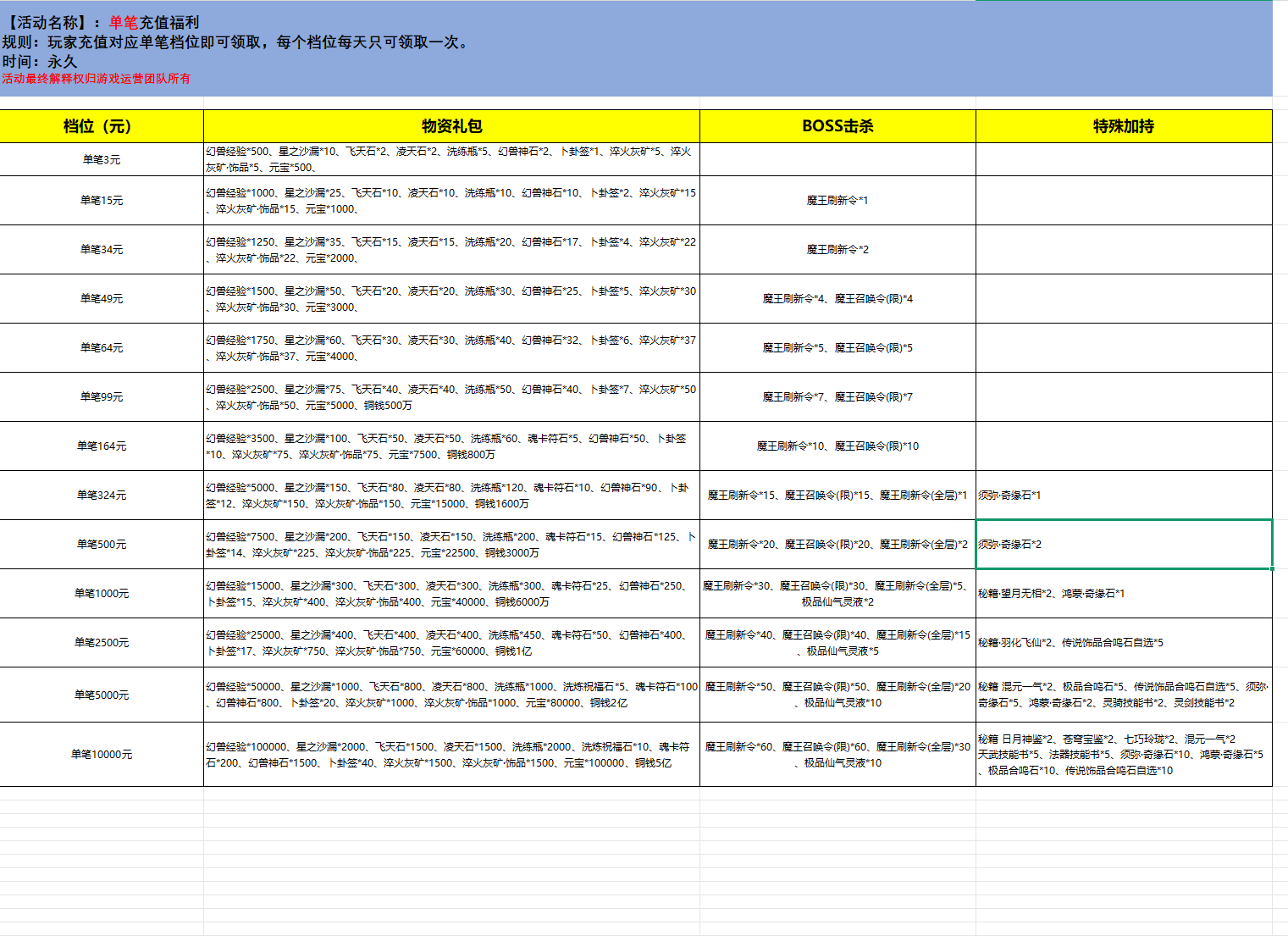The width and height of the screenshot is (1288, 936).
Task: Select the 物资礼包 column header
Action: (x=451, y=126)
